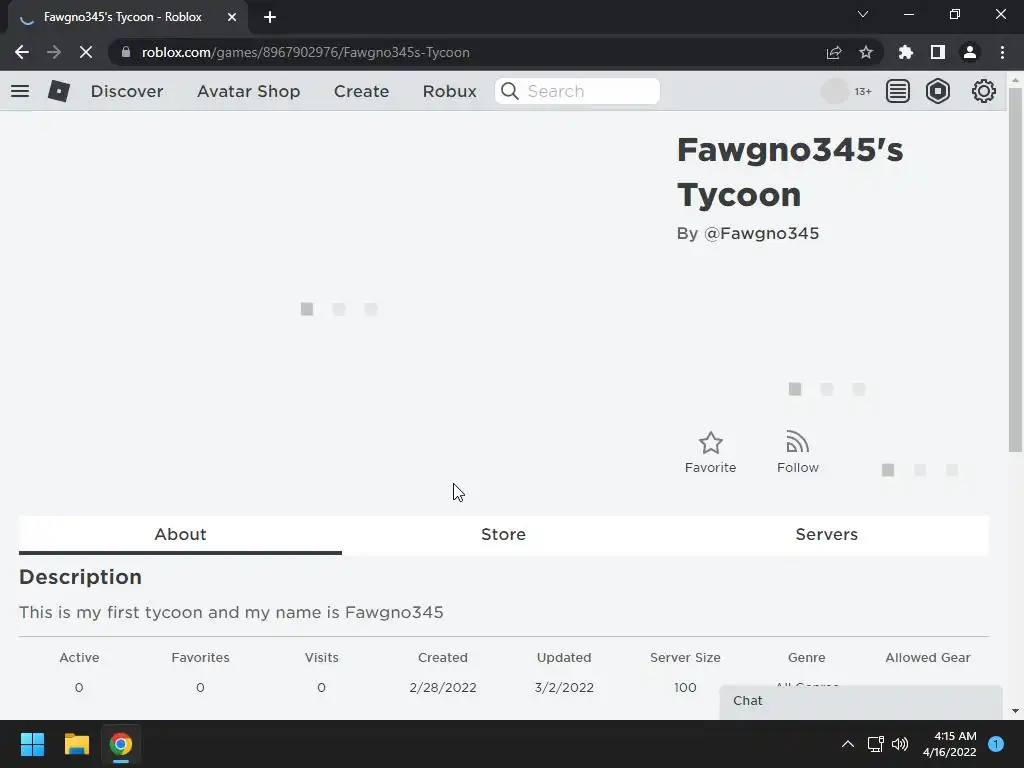Screen dimensions: 1024x768
Task: Click the 13+ age label
Action: click(863, 91)
